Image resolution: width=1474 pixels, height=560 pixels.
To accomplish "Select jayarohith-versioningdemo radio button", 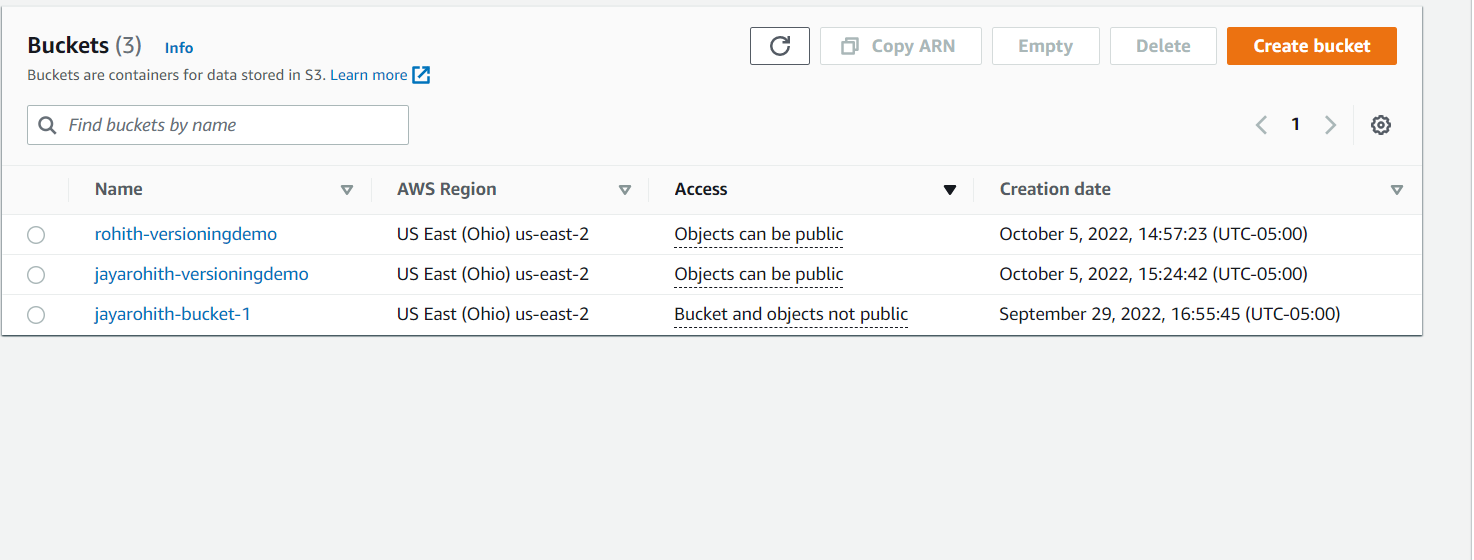I will (x=36, y=275).
